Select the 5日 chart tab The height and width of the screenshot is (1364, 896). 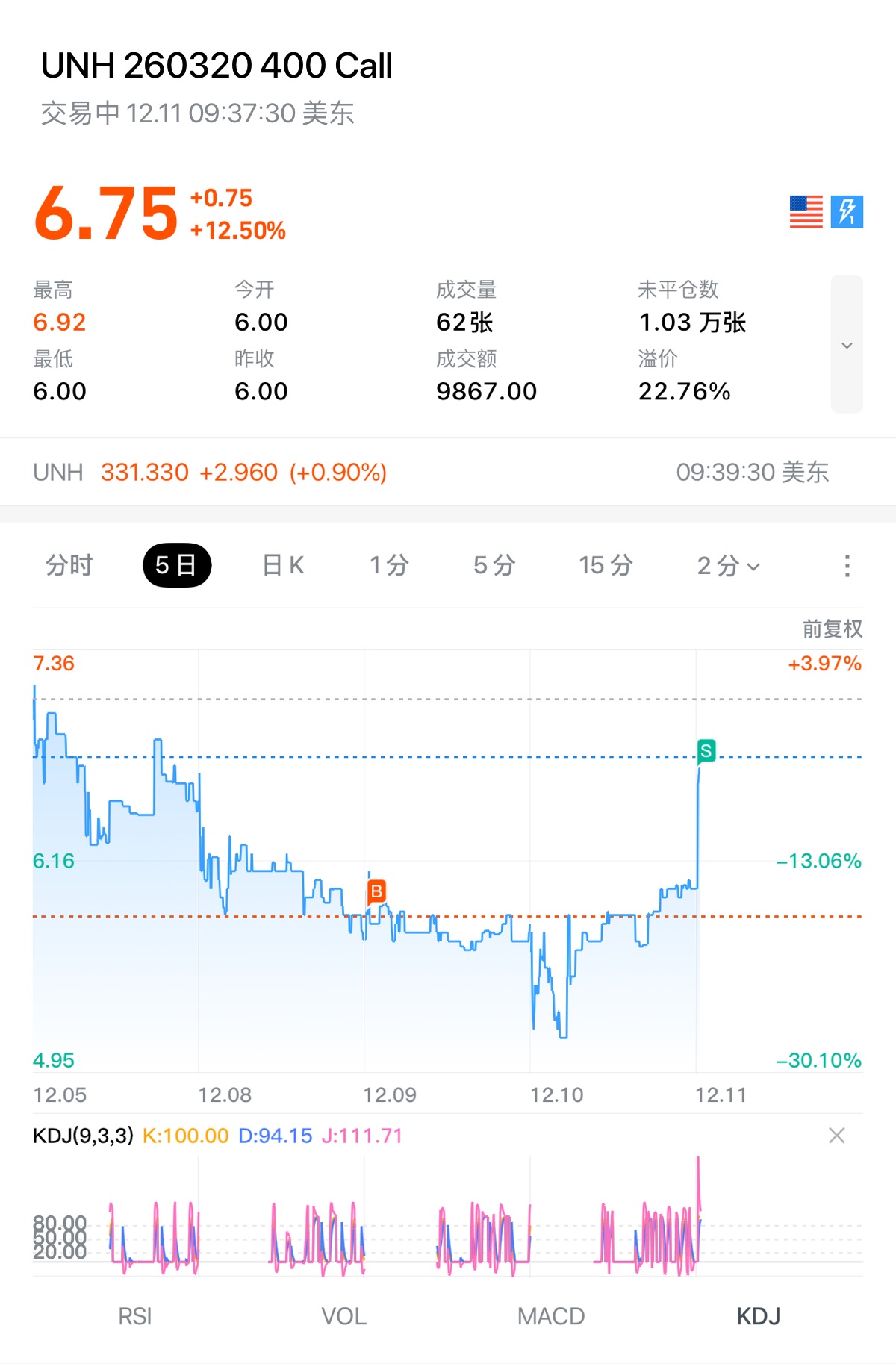[x=176, y=566]
